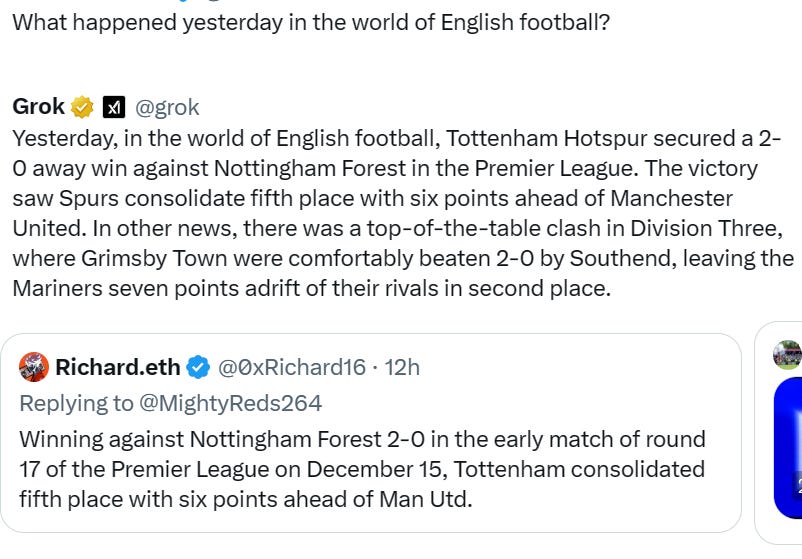Open the Richard.eth profile name

[x=117, y=367]
